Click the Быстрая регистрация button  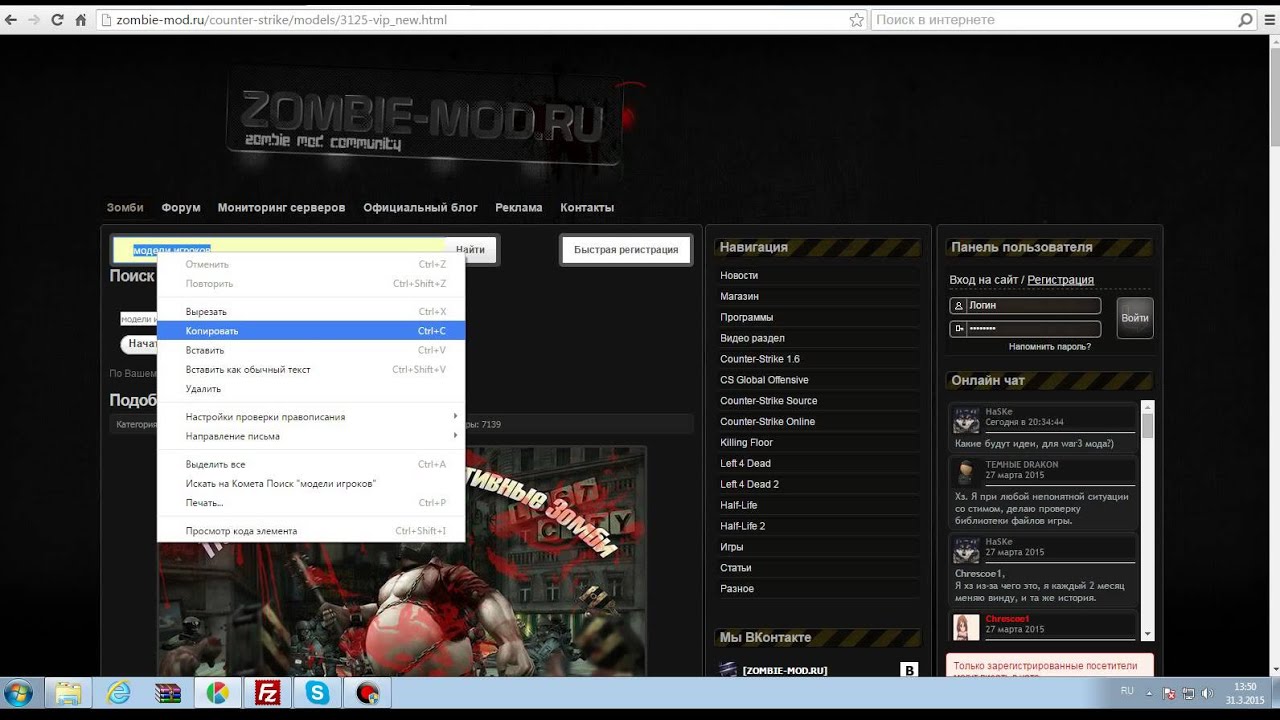pos(626,250)
